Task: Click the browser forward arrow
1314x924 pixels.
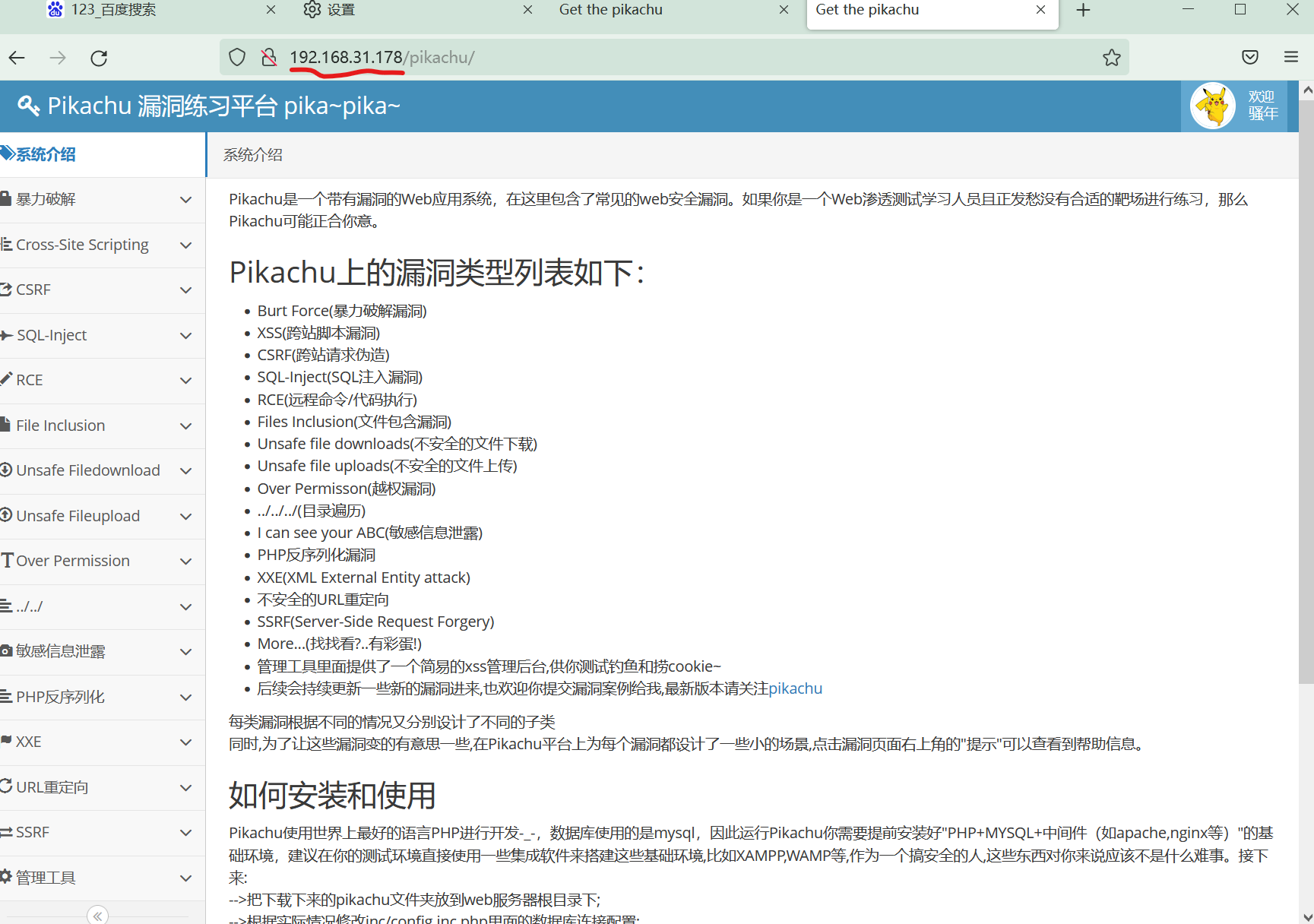Action: coord(58,58)
